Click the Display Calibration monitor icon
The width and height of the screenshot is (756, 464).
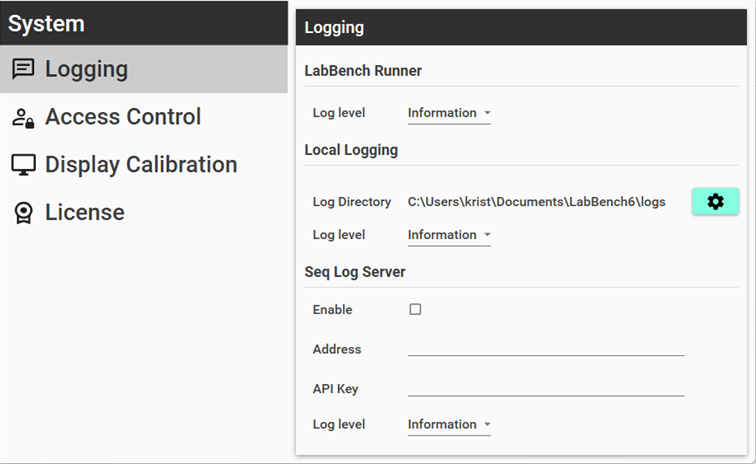pos(23,165)
